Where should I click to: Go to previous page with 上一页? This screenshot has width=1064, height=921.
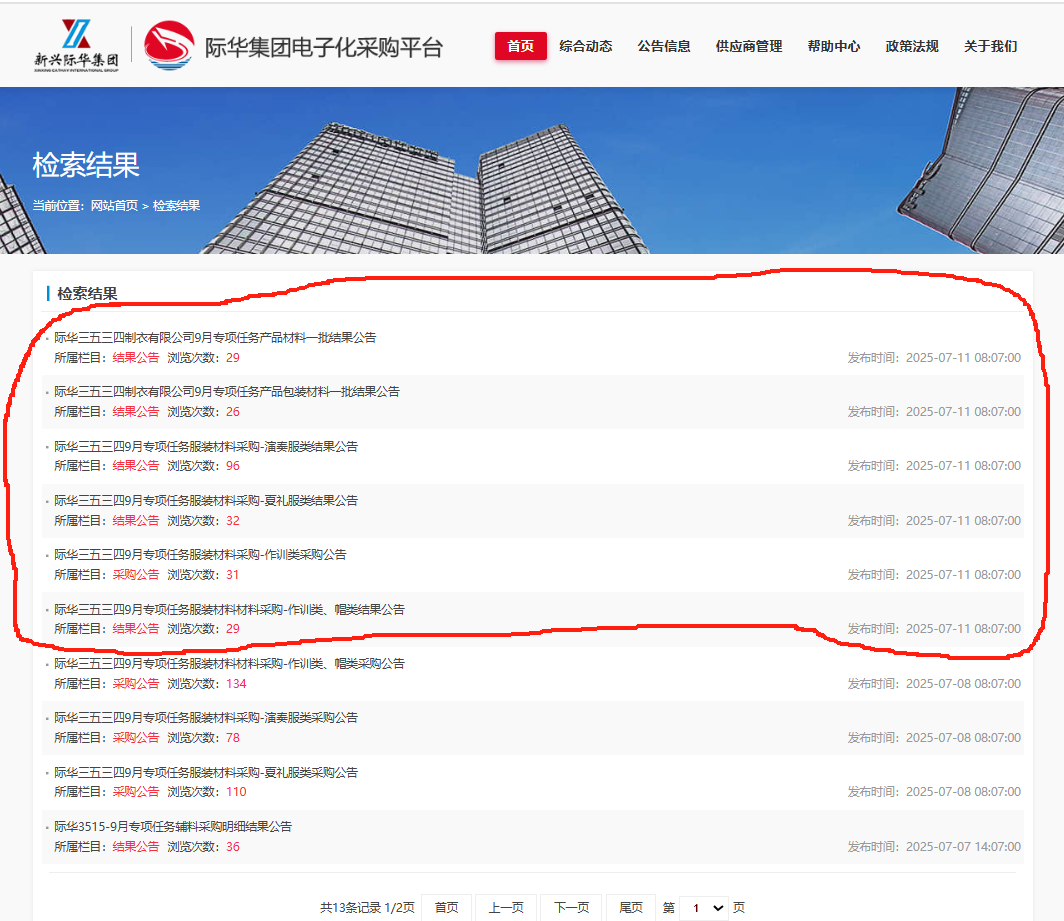click(506, 907)
